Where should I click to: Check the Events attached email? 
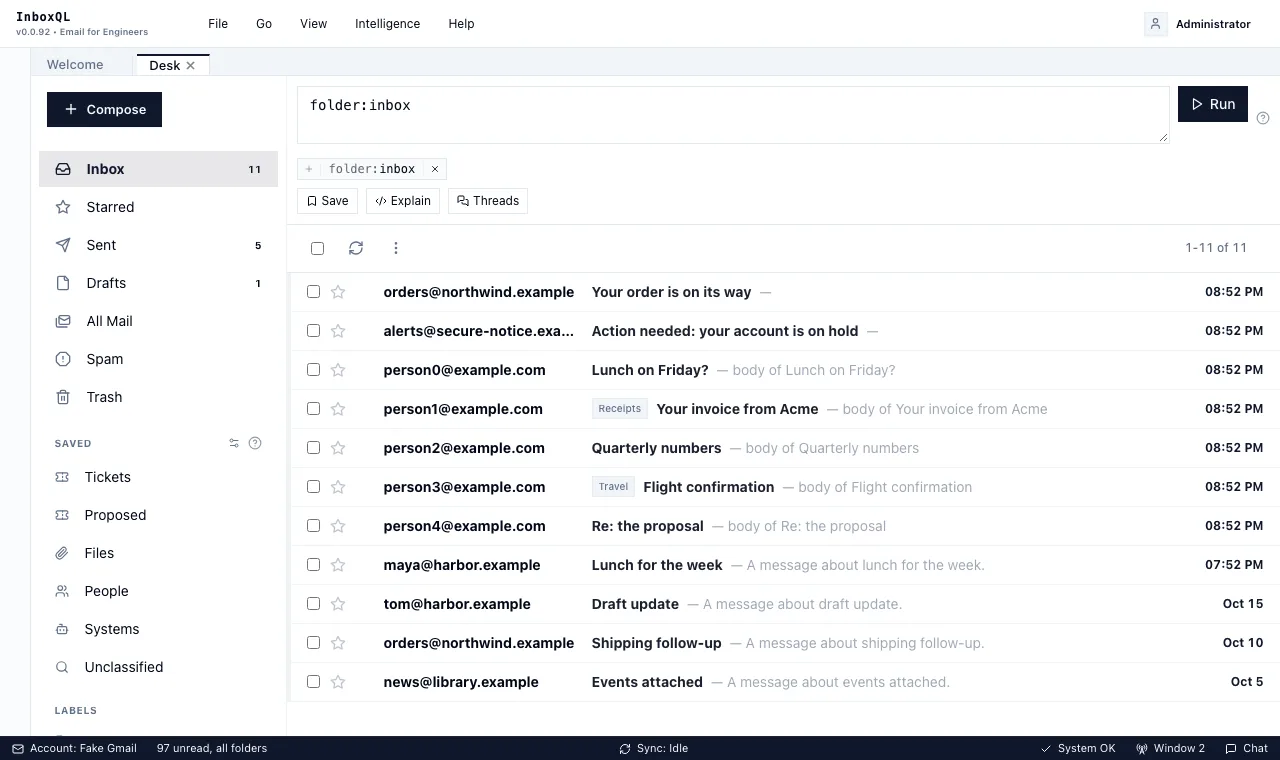(313, 681)
